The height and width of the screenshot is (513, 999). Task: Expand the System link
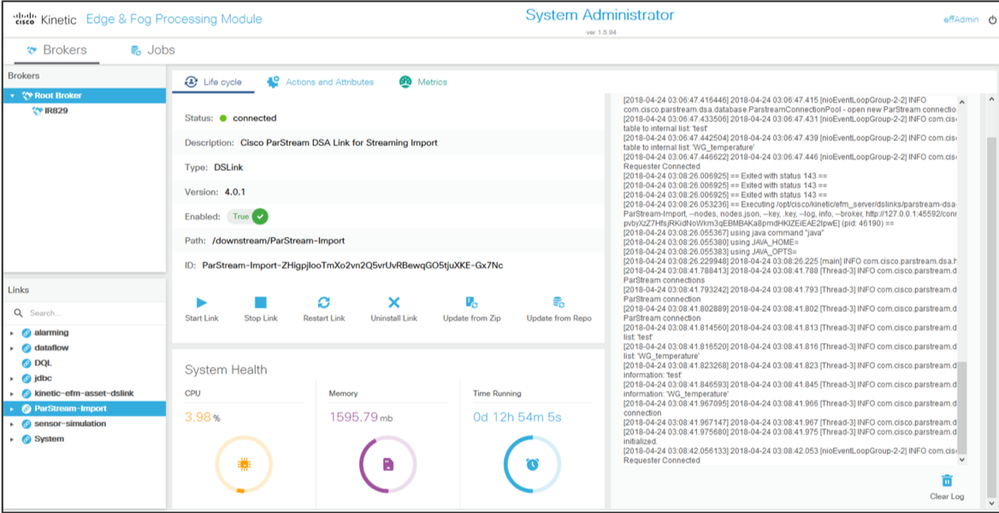pyautogui.click(x=11, y=439)
